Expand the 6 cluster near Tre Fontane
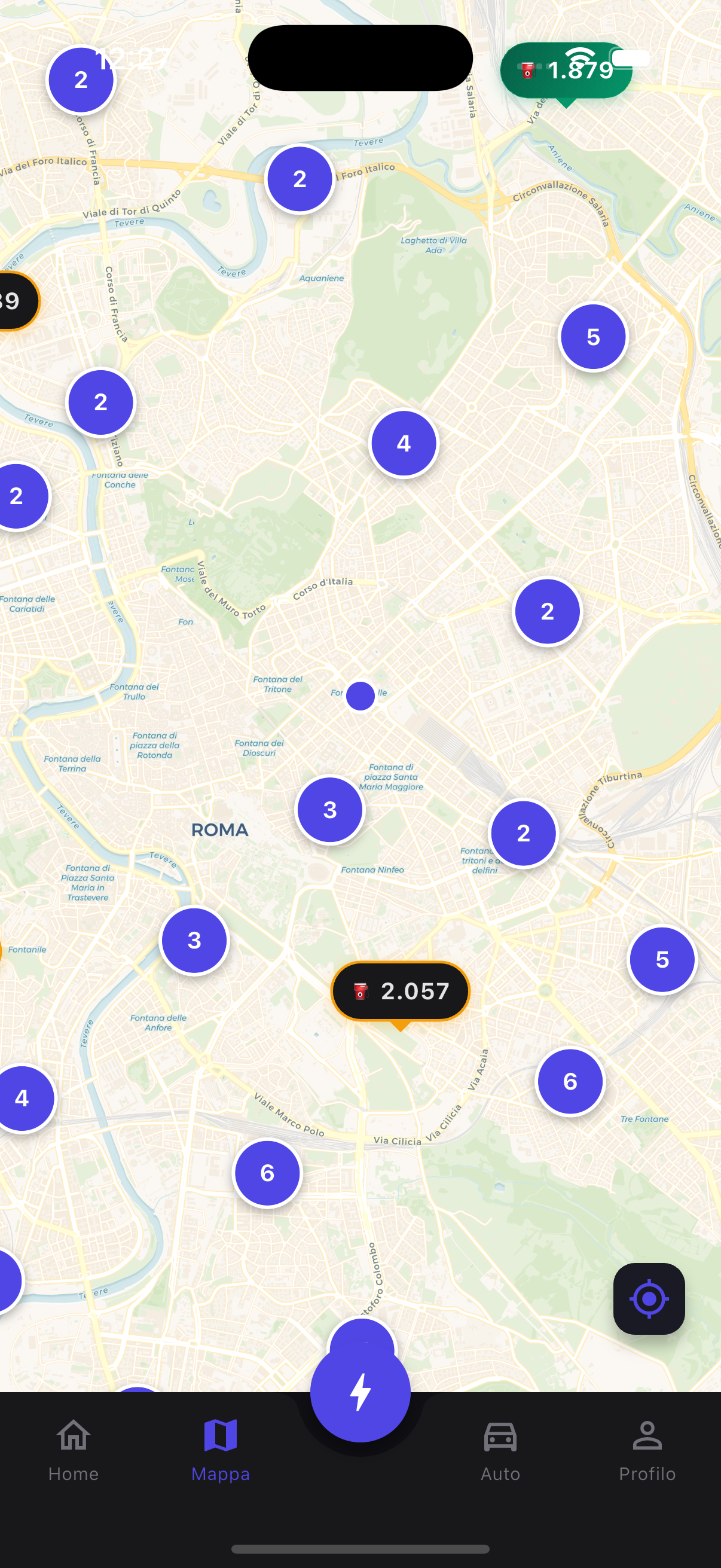 pyautogui.click(x=570, y=1082)
